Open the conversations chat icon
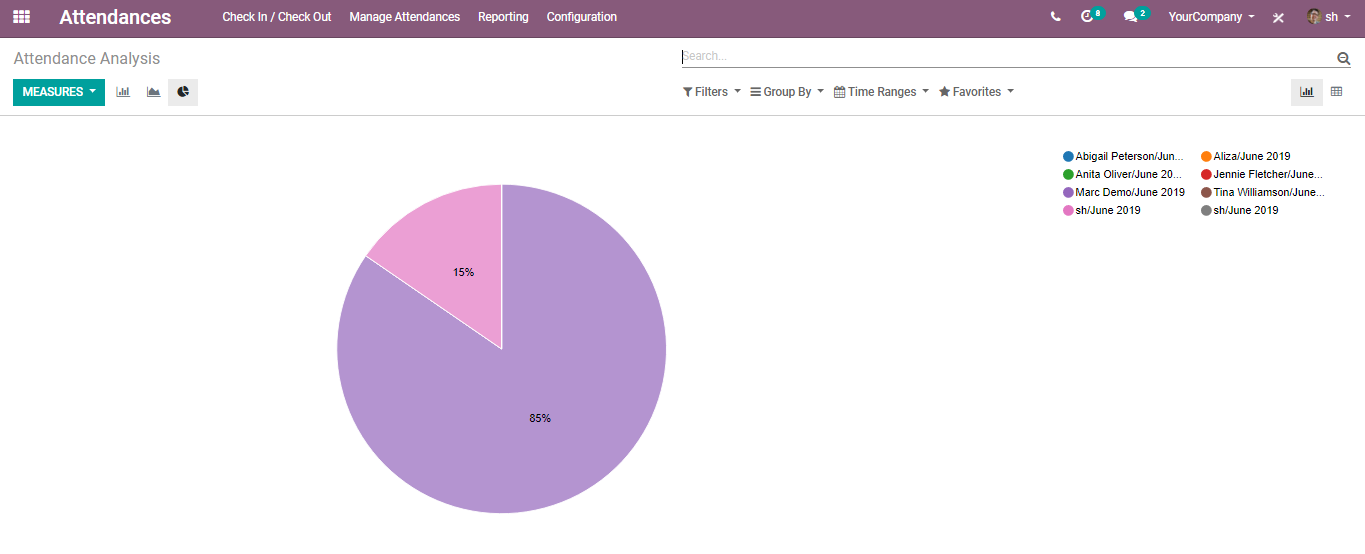 coord(1135,16)
